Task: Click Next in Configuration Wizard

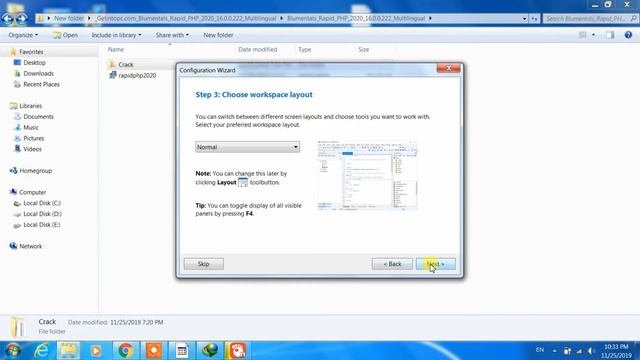Action: point(436,264)
